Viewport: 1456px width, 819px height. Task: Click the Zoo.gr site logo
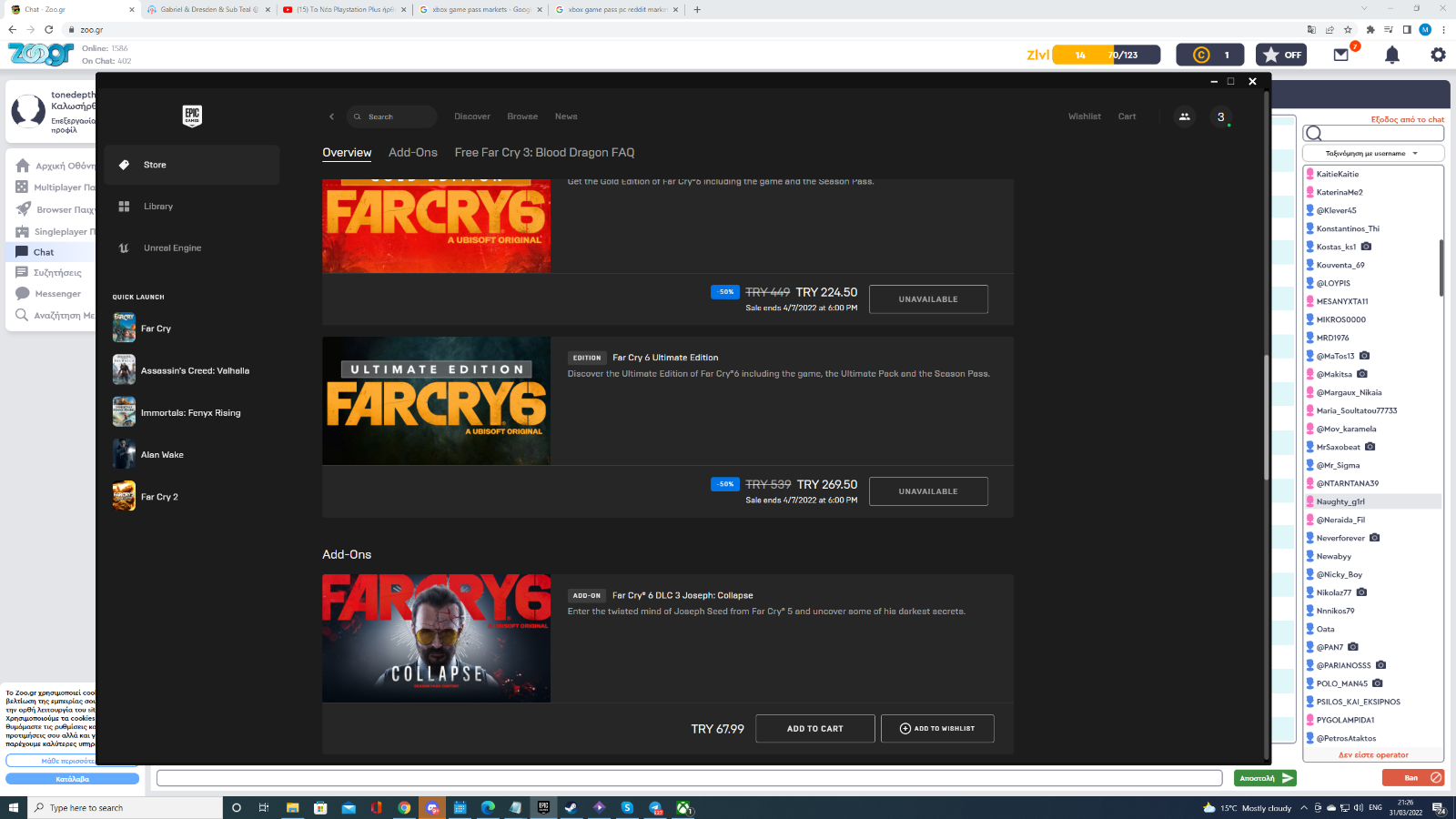(41, 54)
